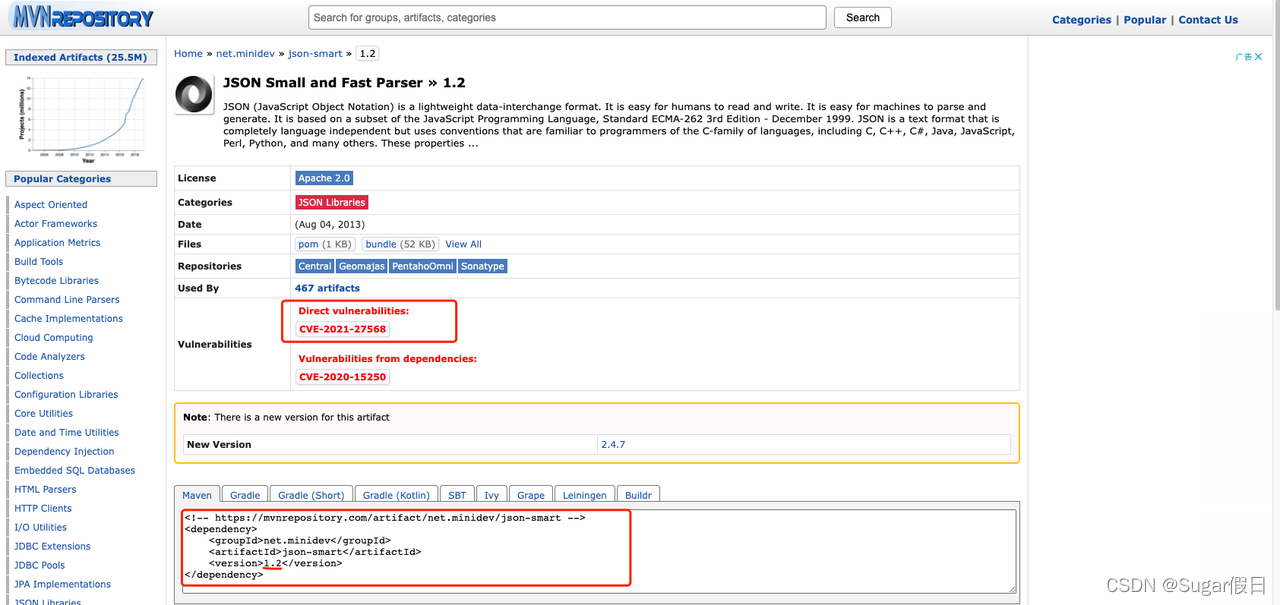The image size is (1280, 605).
Task: Open the Popular header link
Action: (1145, 20)
